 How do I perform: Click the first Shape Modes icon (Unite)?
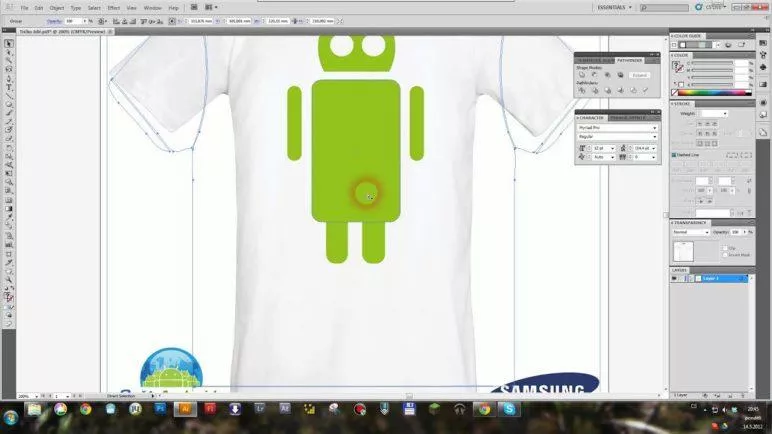click(582, 75)
